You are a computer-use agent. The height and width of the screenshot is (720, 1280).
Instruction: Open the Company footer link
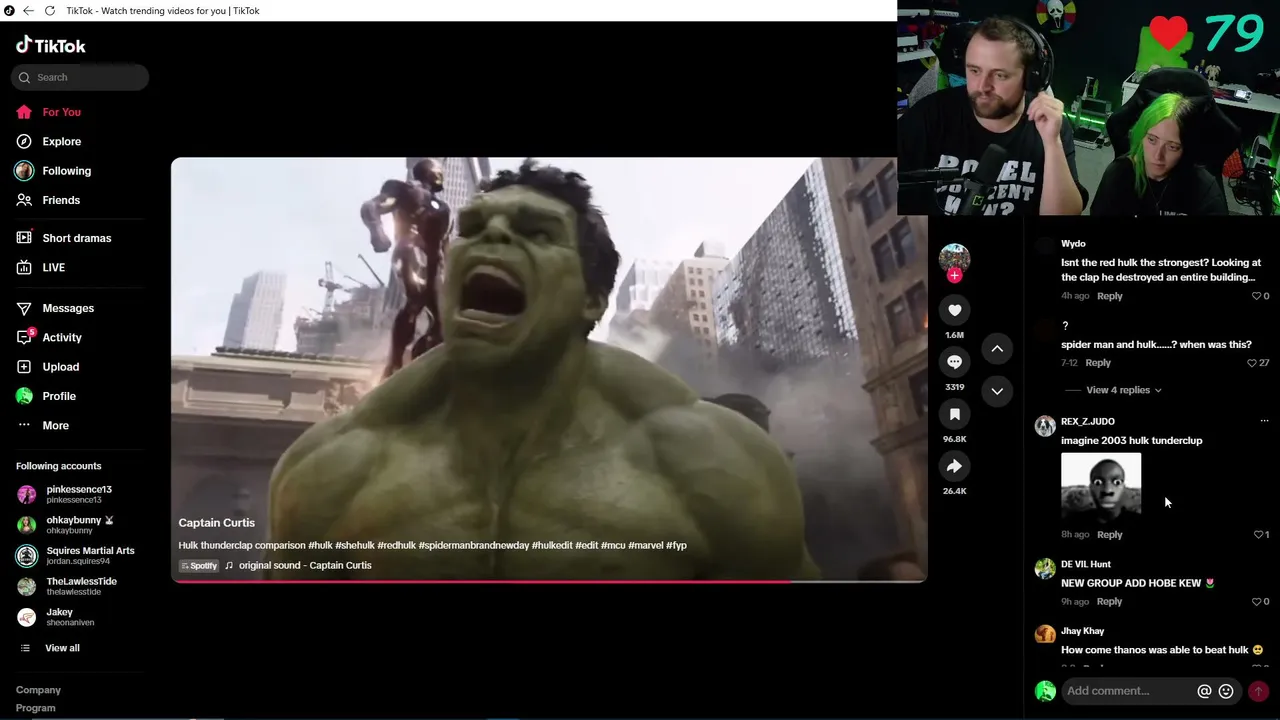38,690
